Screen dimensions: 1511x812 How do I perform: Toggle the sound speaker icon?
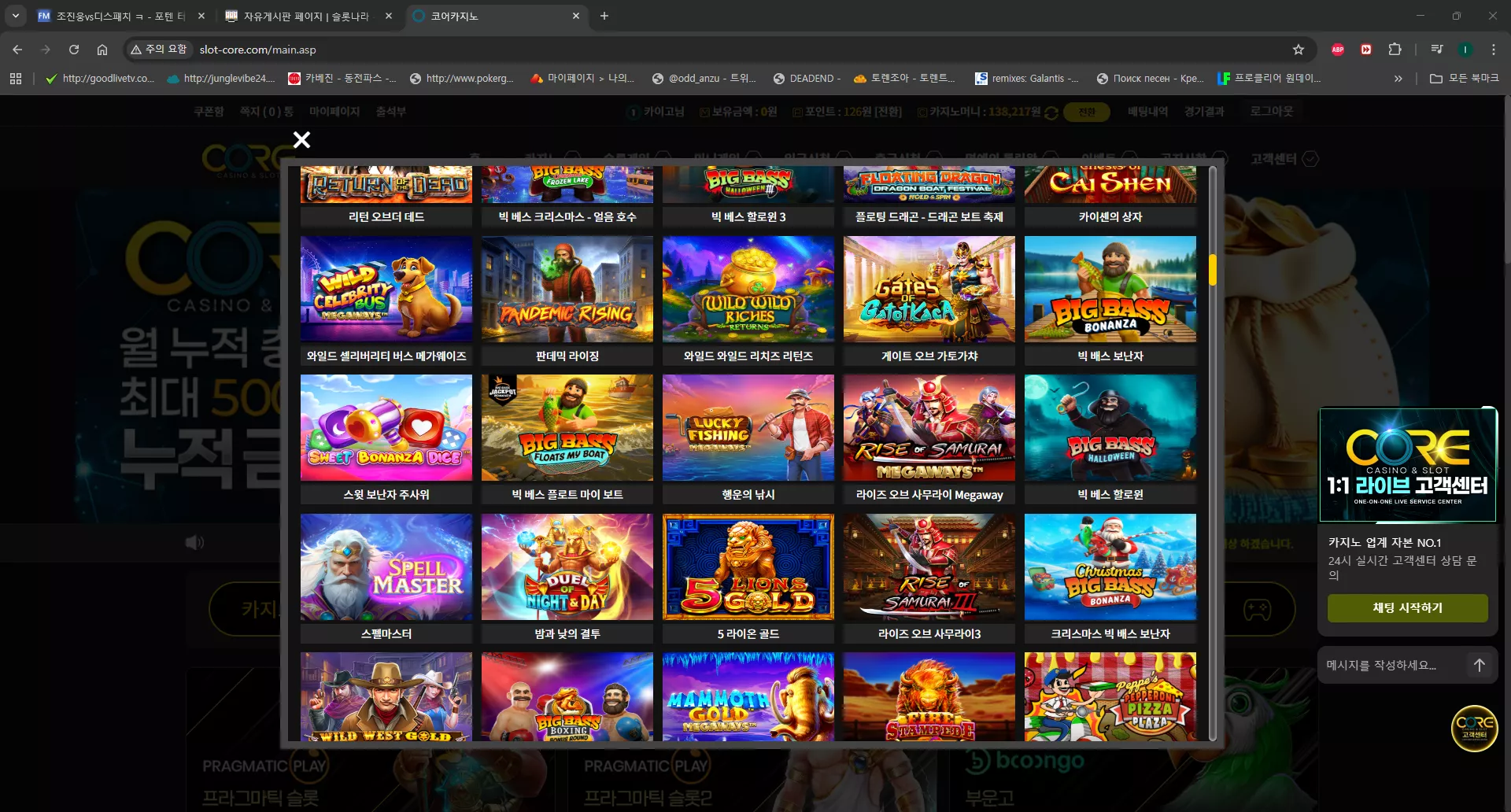(x=194, y=543)
